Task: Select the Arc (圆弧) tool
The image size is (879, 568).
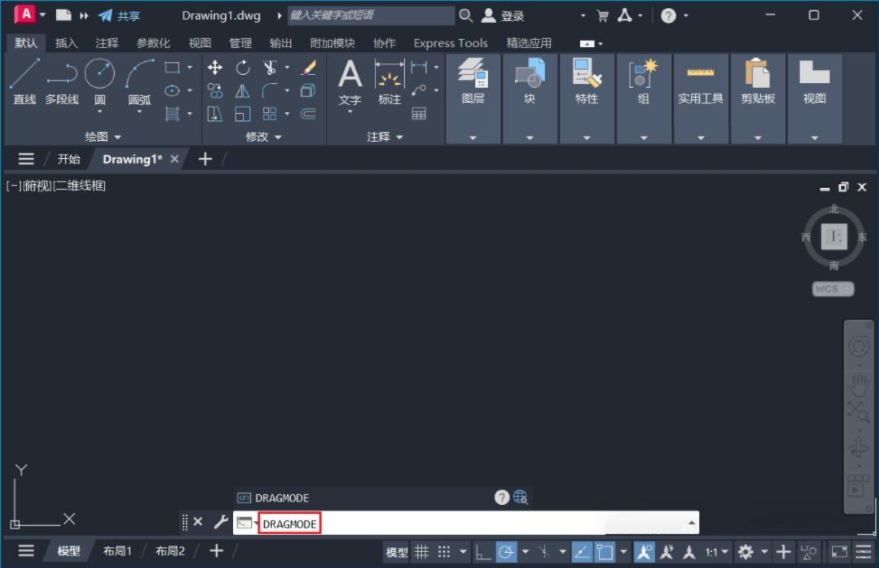Action: pyautogui.click(x=139, y=82)
